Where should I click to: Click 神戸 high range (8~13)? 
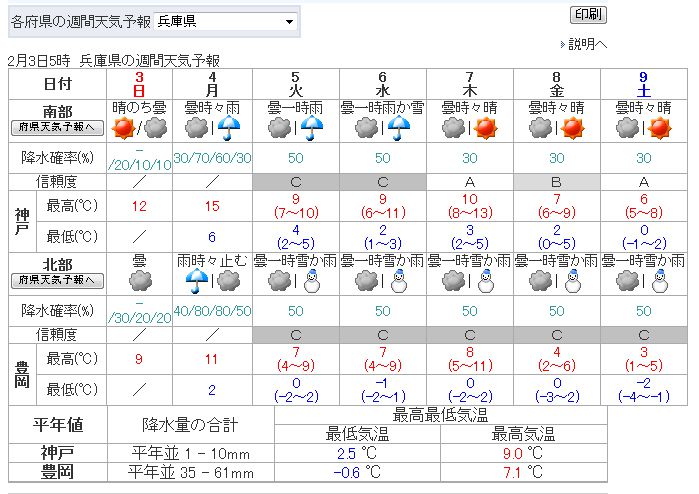(x=470, y=213)
